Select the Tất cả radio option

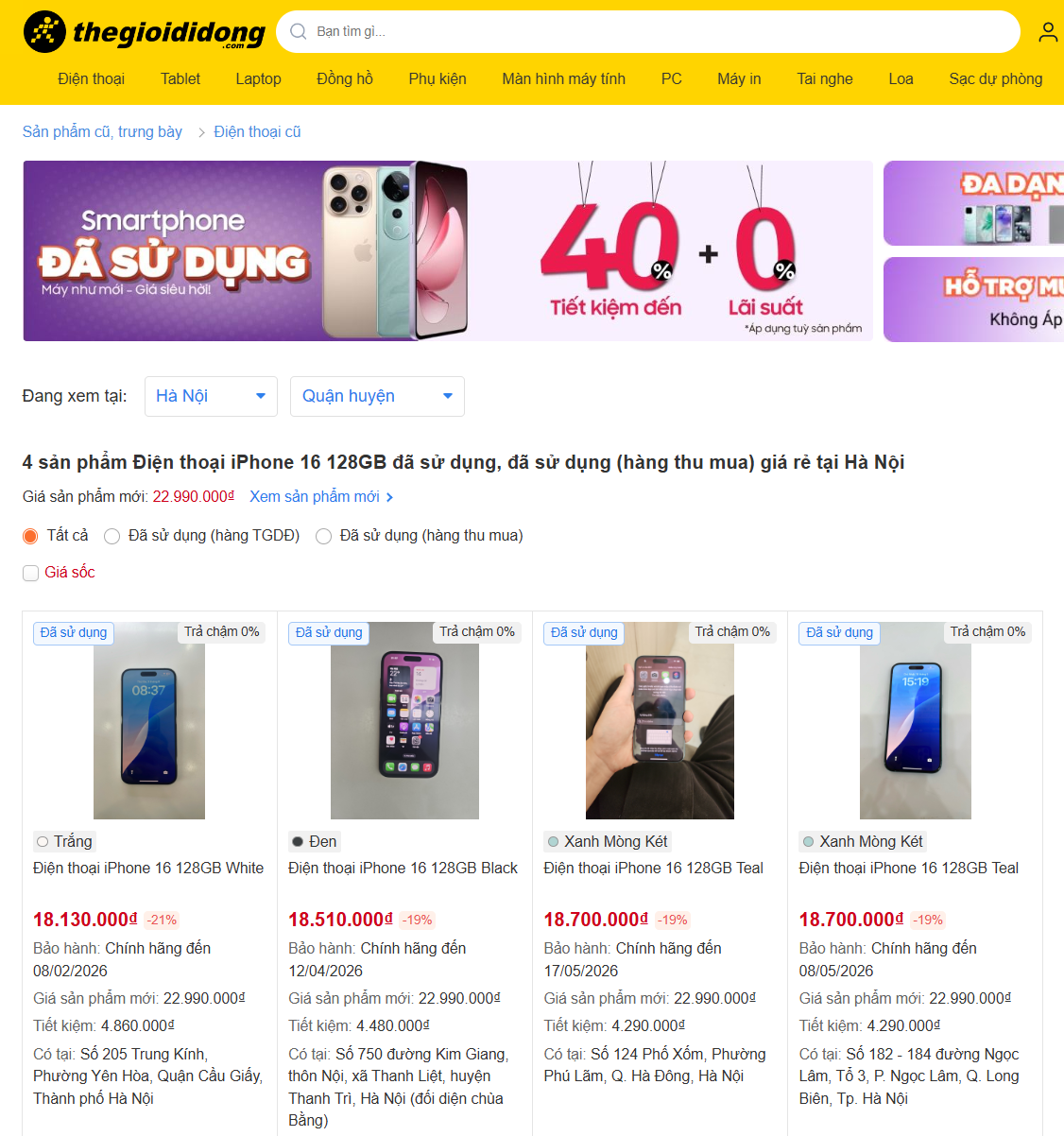(31, 536)
